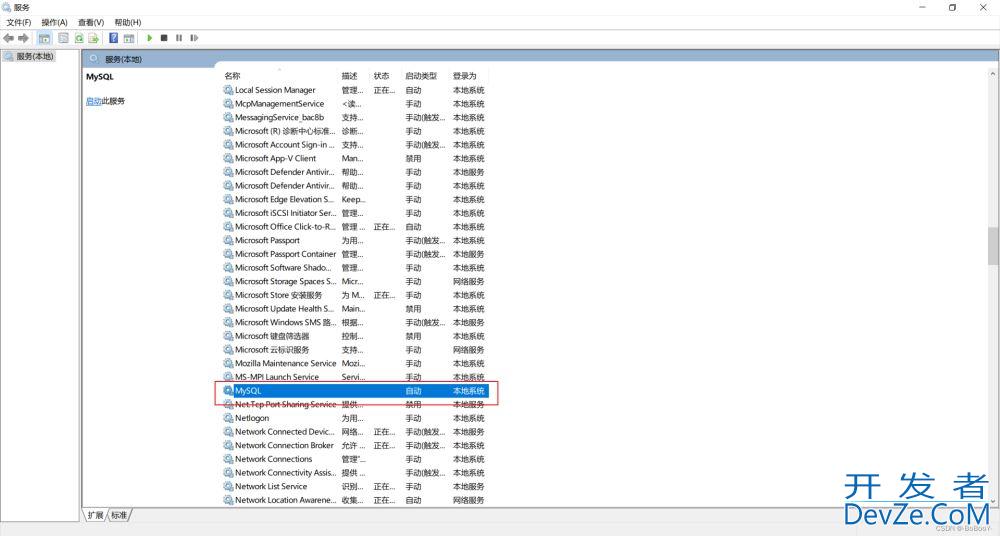Switch to the 标准 tab at bottom
Viewport: 1000px width, 536px height.
click(x=119, y=515)
